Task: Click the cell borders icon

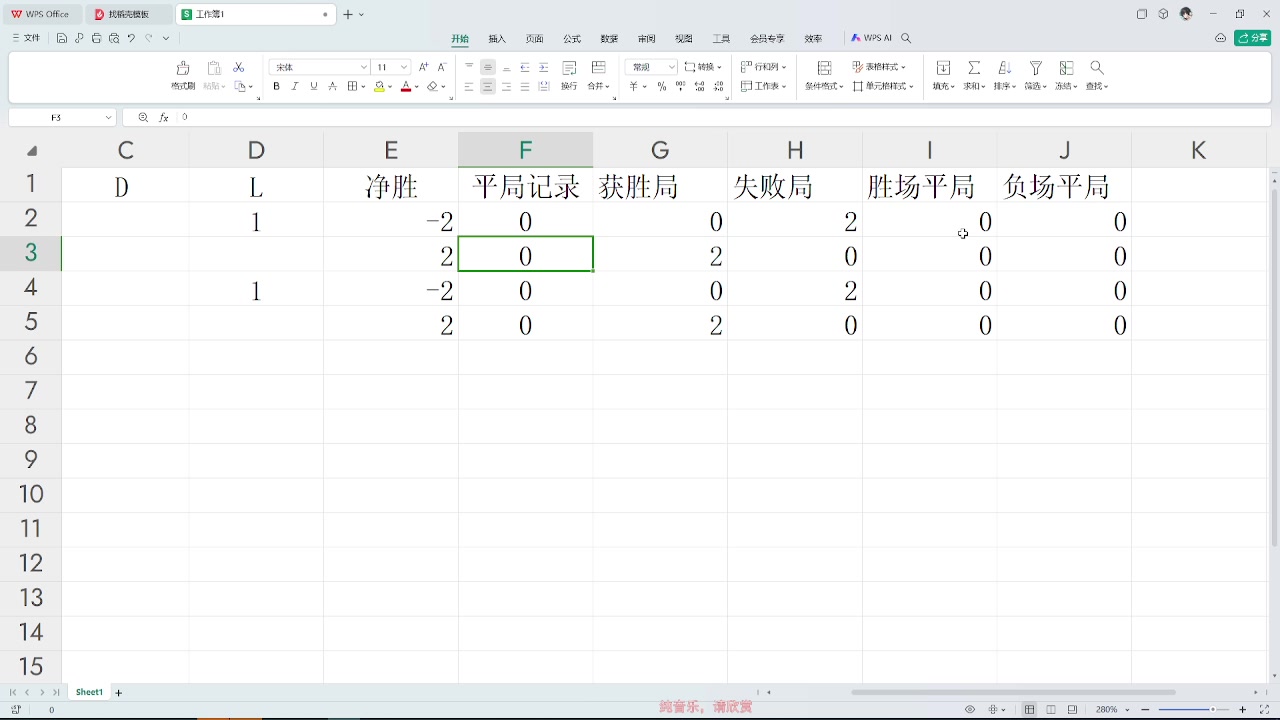Action: tap(353, 87)
